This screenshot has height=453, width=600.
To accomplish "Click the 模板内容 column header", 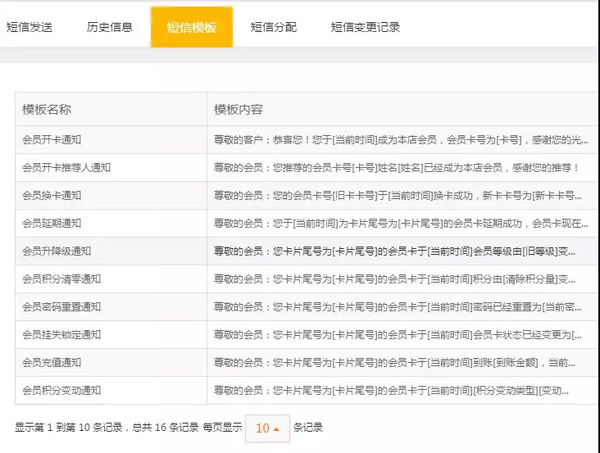I will pyautogui.click(x=238, y=109).
